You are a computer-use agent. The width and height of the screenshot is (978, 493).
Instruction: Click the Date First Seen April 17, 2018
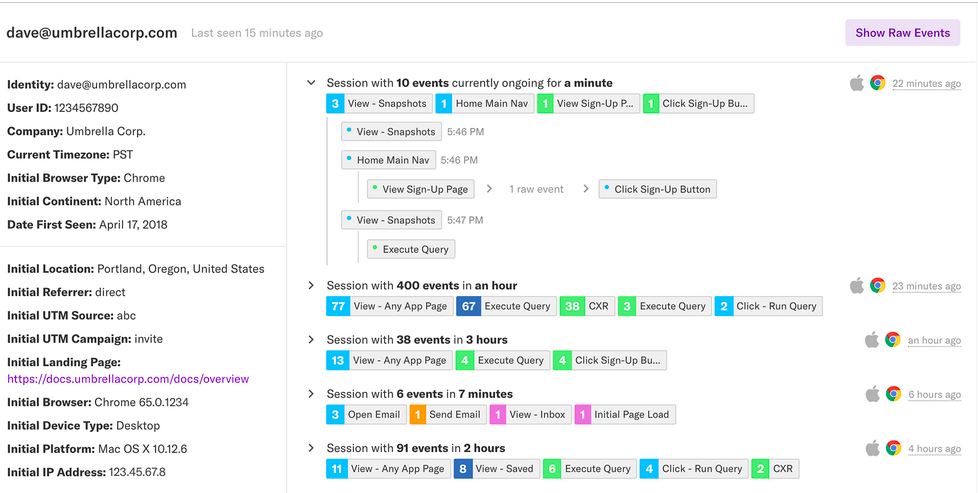[x=133, y=225]
